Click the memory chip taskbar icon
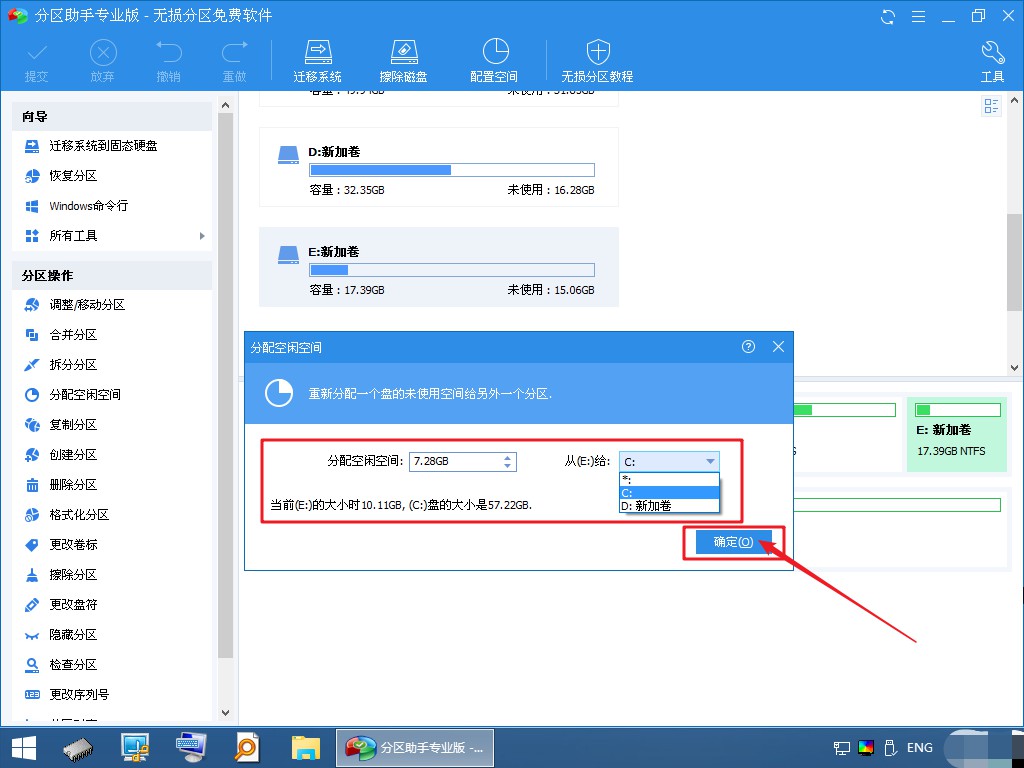This screenshot has height=768, width=1024. point(78,748)
